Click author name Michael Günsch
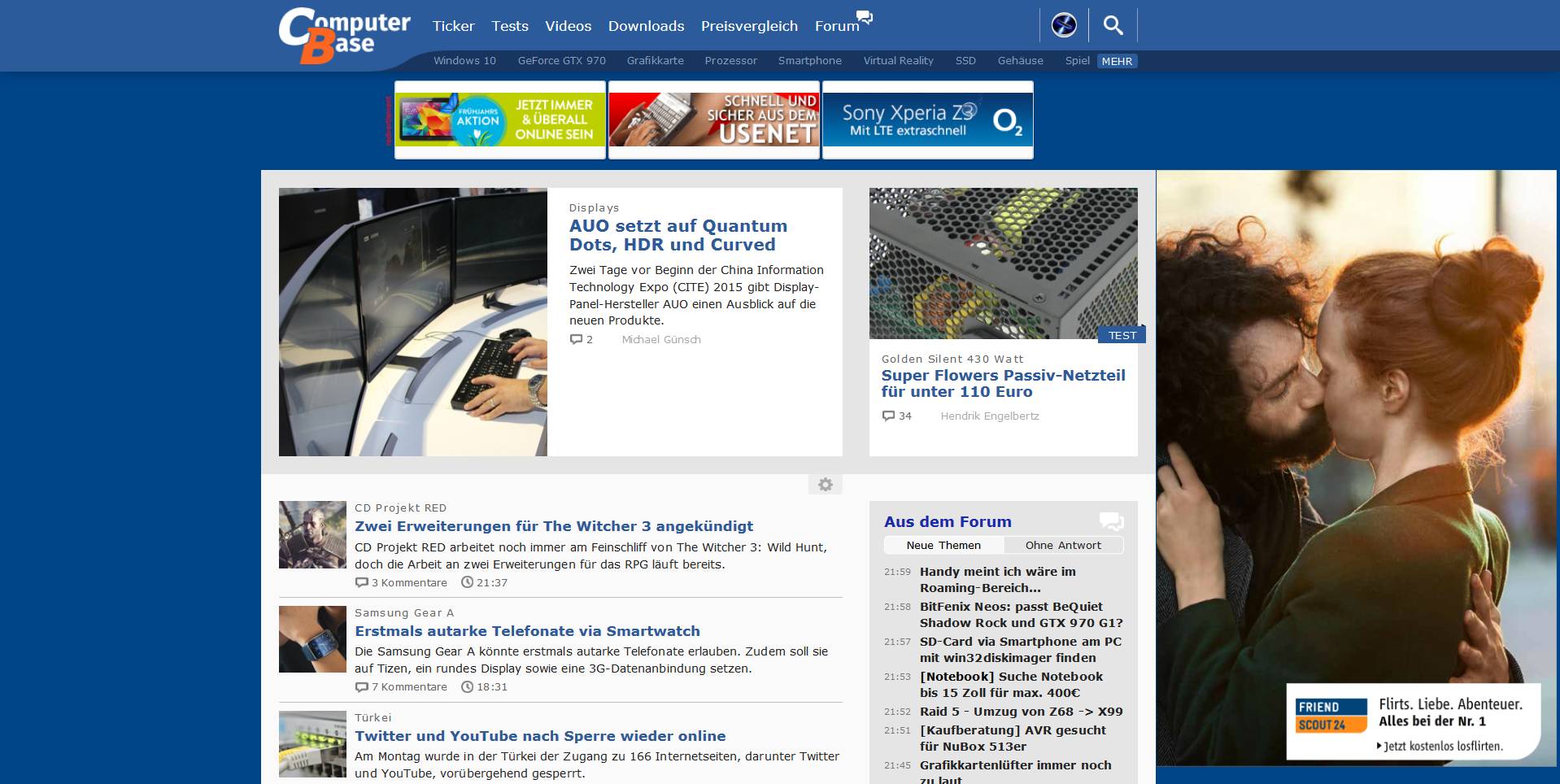Screen dimensions: 1560x784 coord(661,339)
